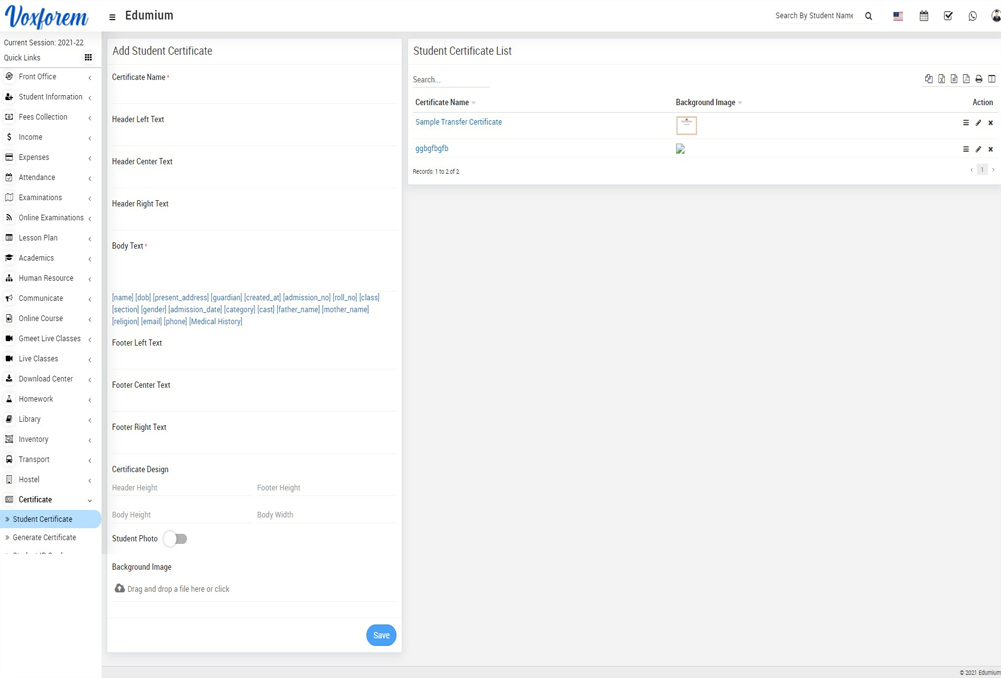The width and height of the screenshot is (1001, 678).
Task: Open the WhatsApp icon in header
Action: point(972,16)
